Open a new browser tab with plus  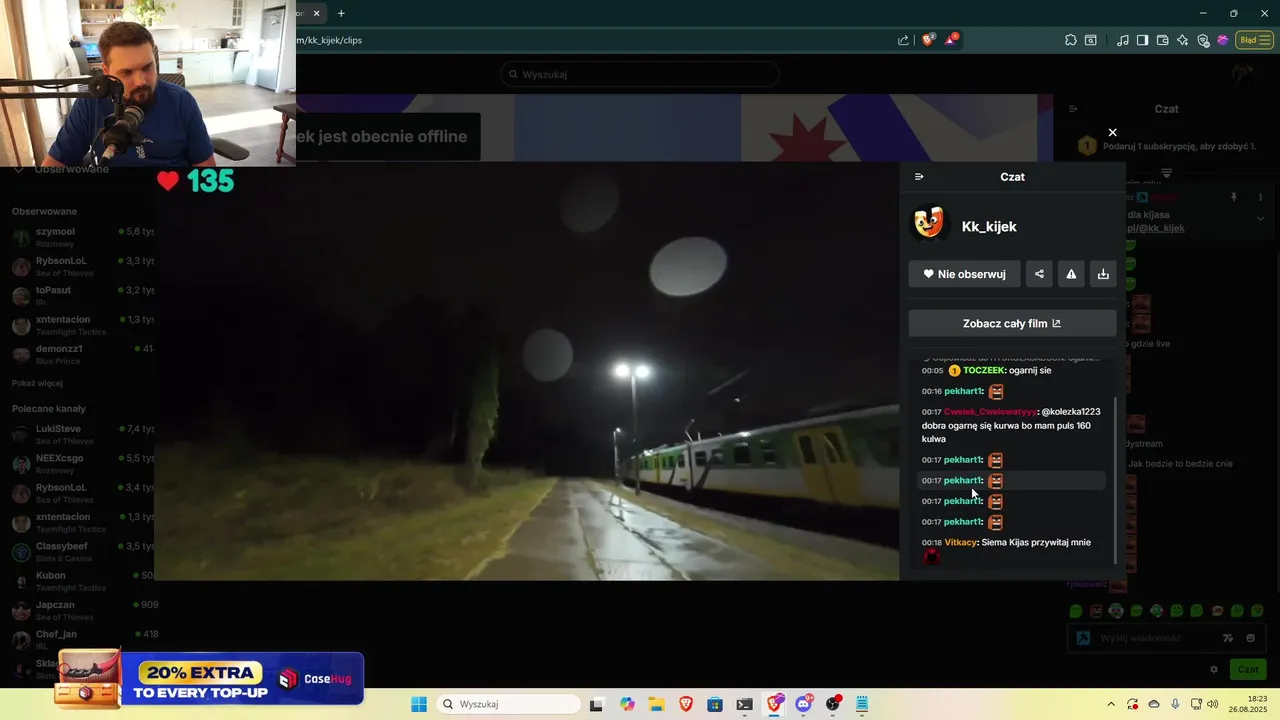[341, 13]
